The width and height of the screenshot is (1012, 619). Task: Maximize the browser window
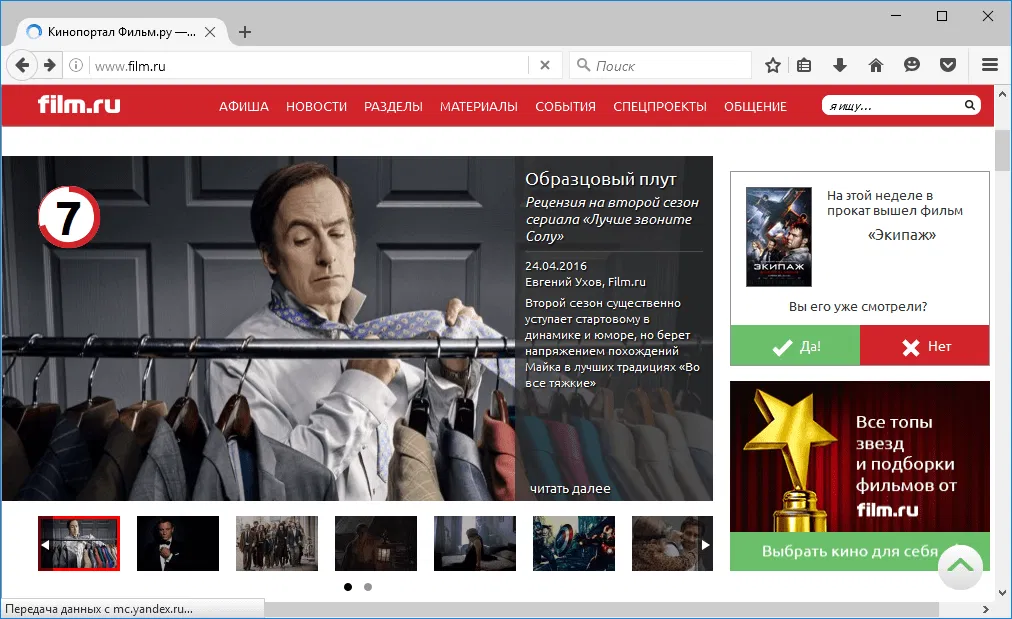tap(942, 15)
